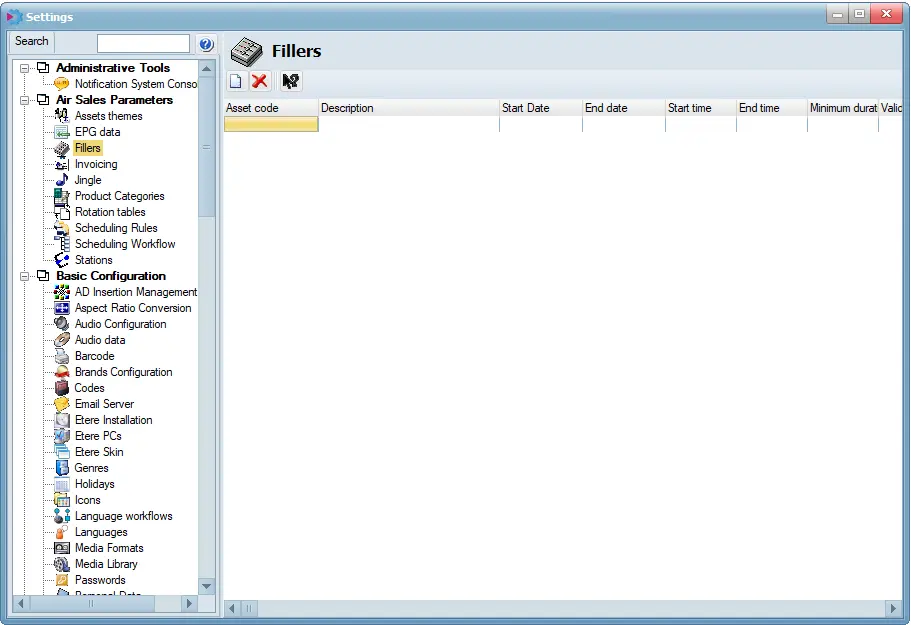The width and height of the screenshot is (911, 625).
Task: Collapse the Basic Configuration tree node
Action: pos(26,276)
